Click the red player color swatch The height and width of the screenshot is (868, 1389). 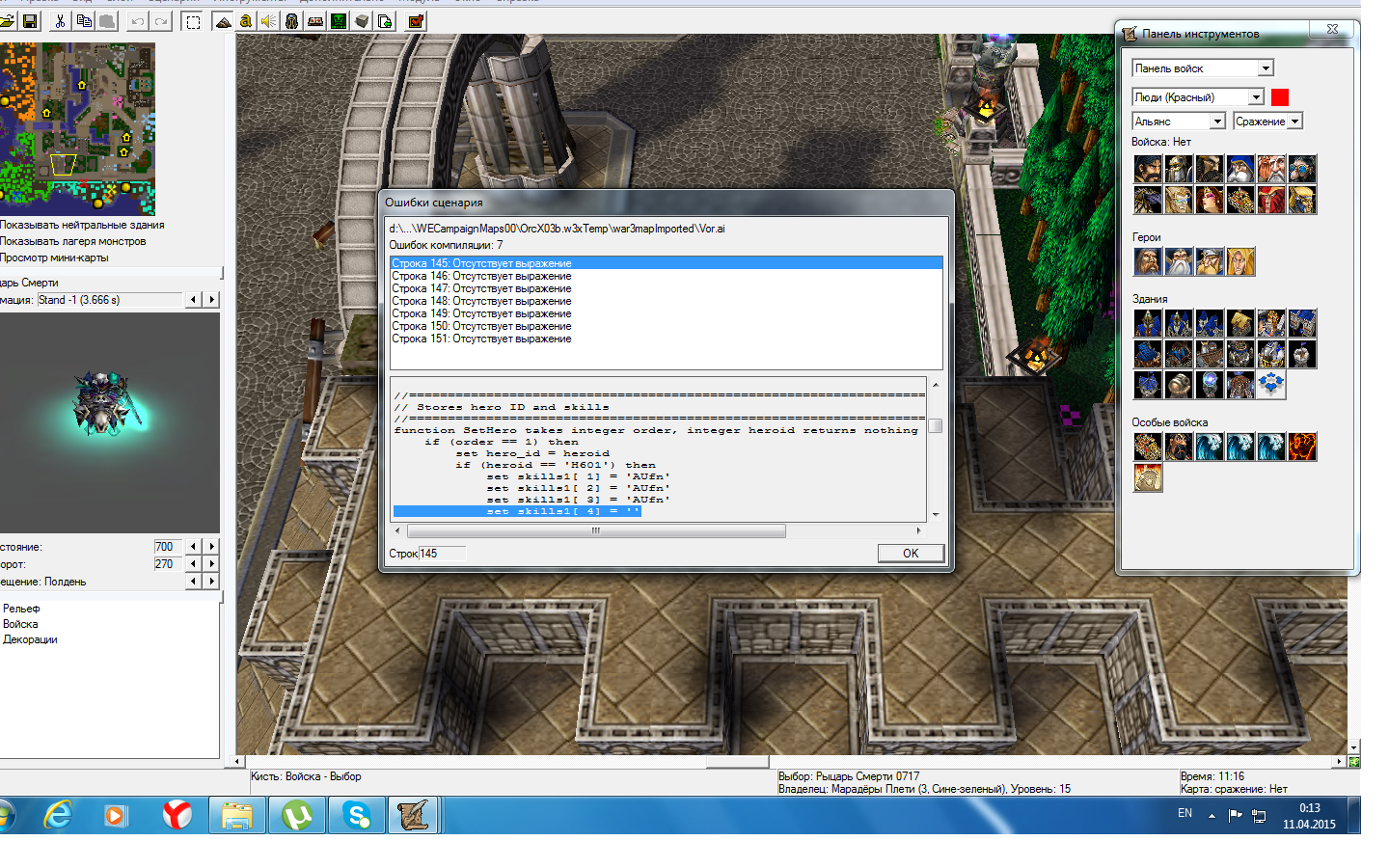click(1280, 96)
